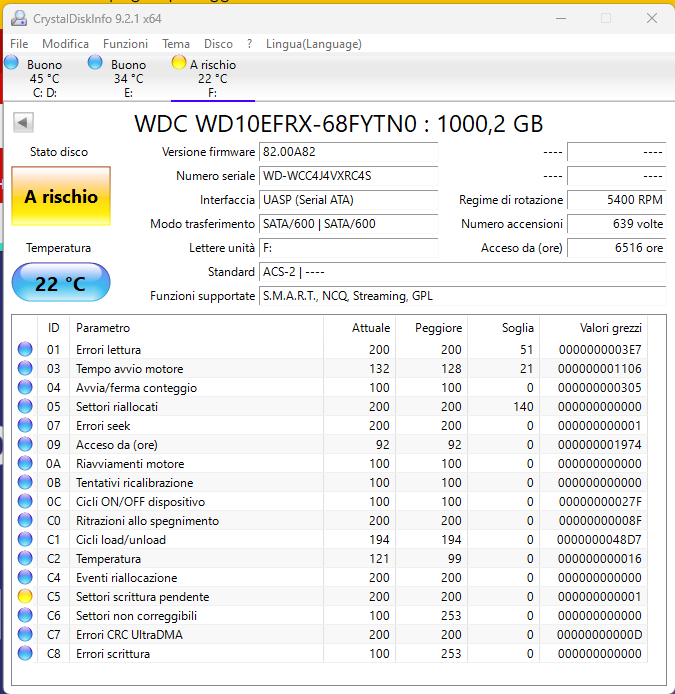The image size is (675, 694).
Task: Click the 'Stato disco' label
Action: pyautogui.click(x=59, y=152)
